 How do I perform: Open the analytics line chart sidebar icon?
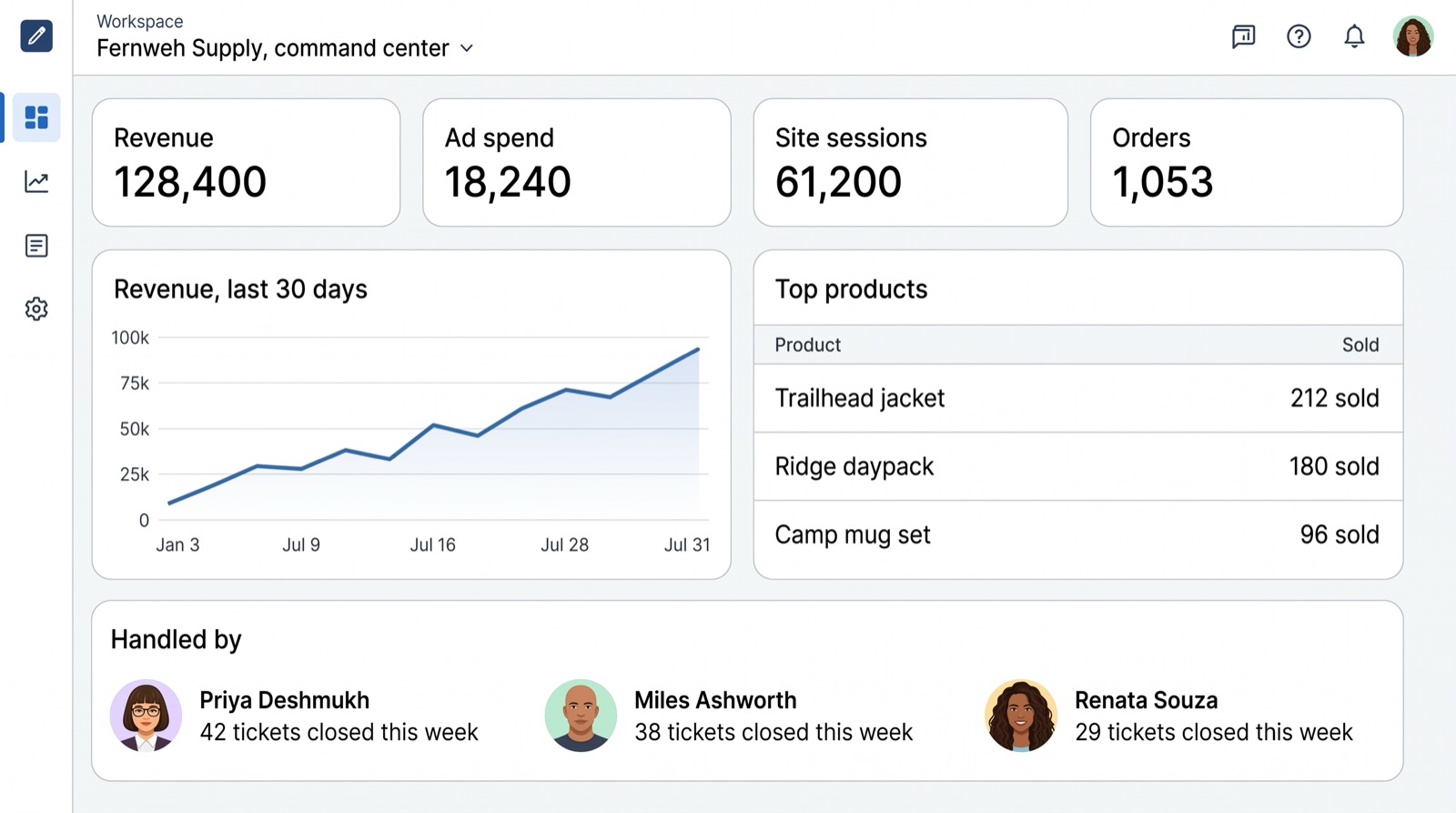(36, 181)
